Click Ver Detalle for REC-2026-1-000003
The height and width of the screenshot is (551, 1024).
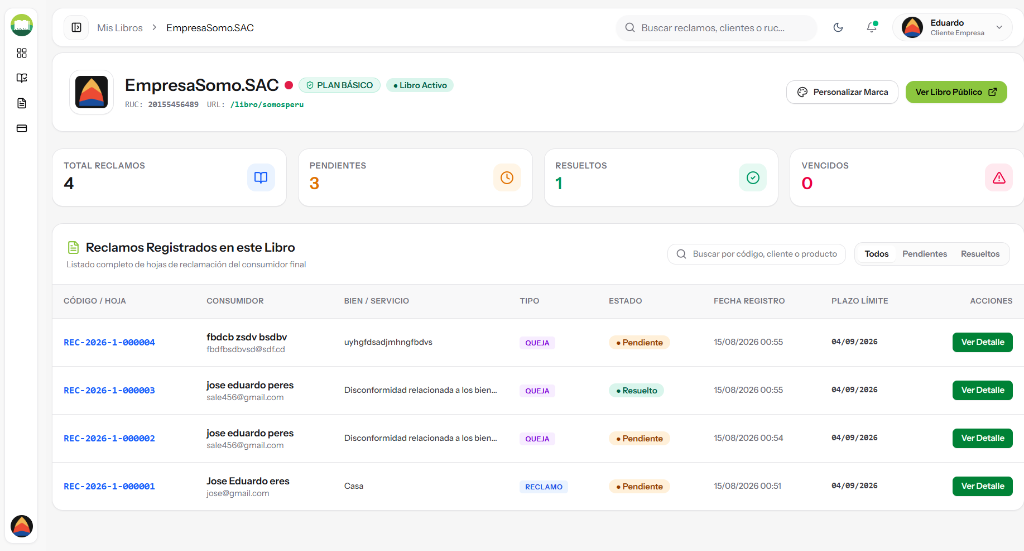click(x=982, y=390)
